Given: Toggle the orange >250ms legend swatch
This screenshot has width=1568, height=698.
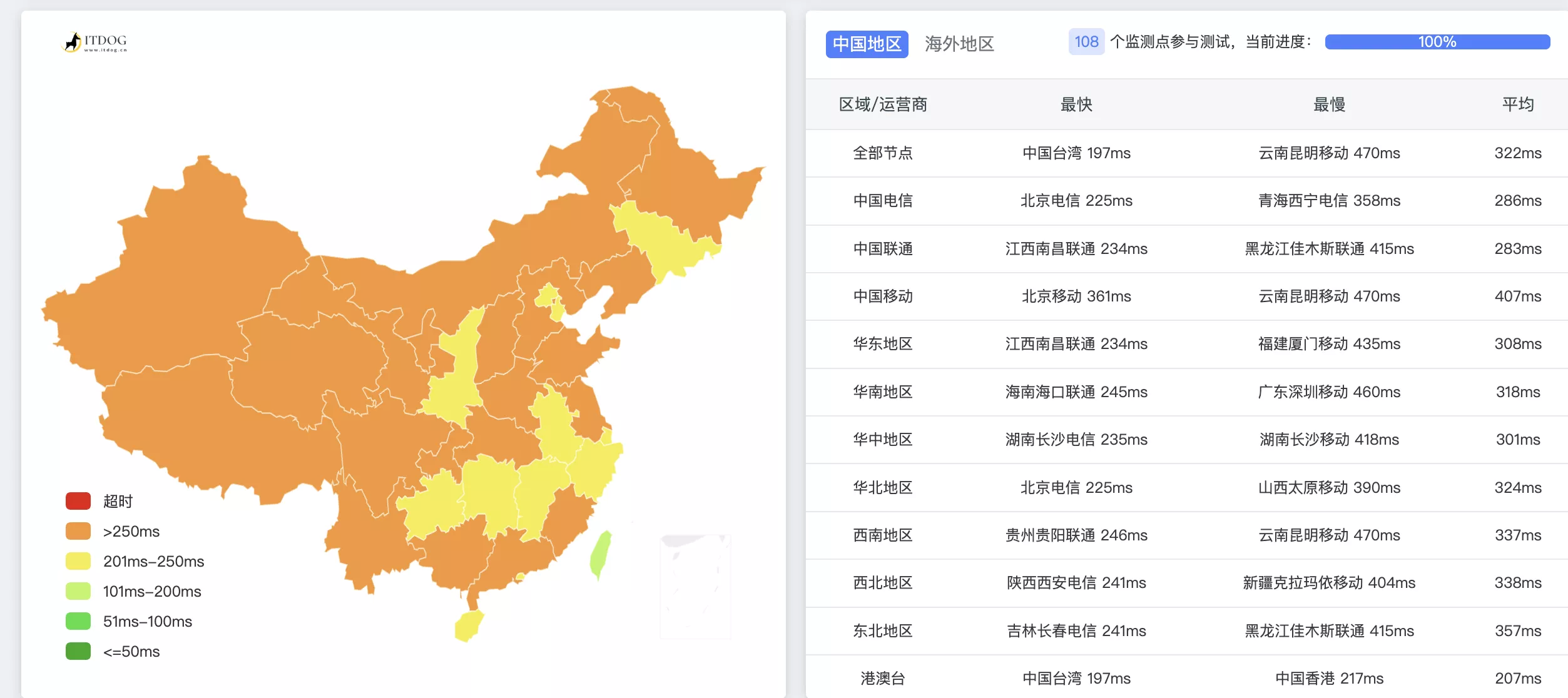Looking at the screenshot, I should pos(78,531).
